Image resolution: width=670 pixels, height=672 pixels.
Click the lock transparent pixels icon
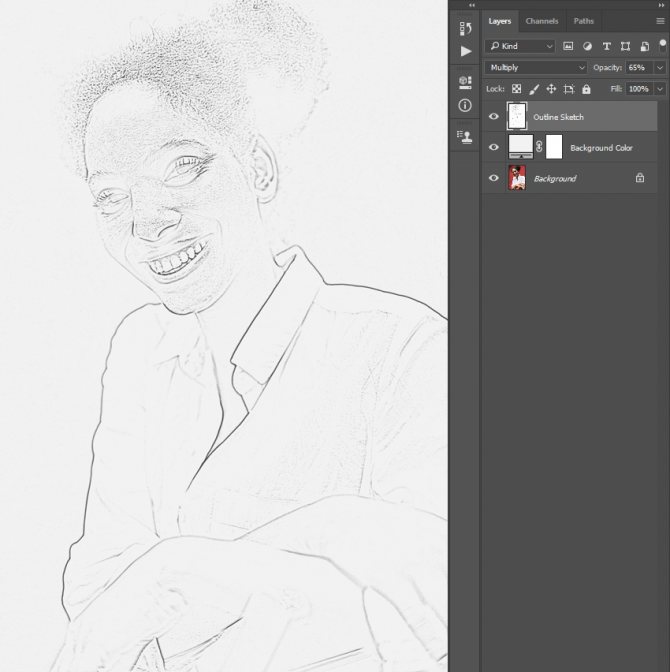click(516, 89)
